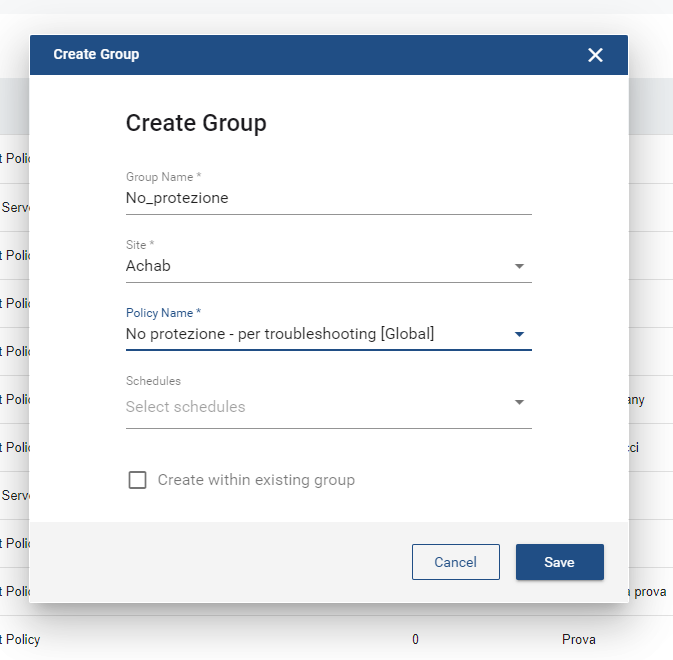673x660 pixels.
Task: Open the Policy Name combo box
Action: tap(316, 334)
